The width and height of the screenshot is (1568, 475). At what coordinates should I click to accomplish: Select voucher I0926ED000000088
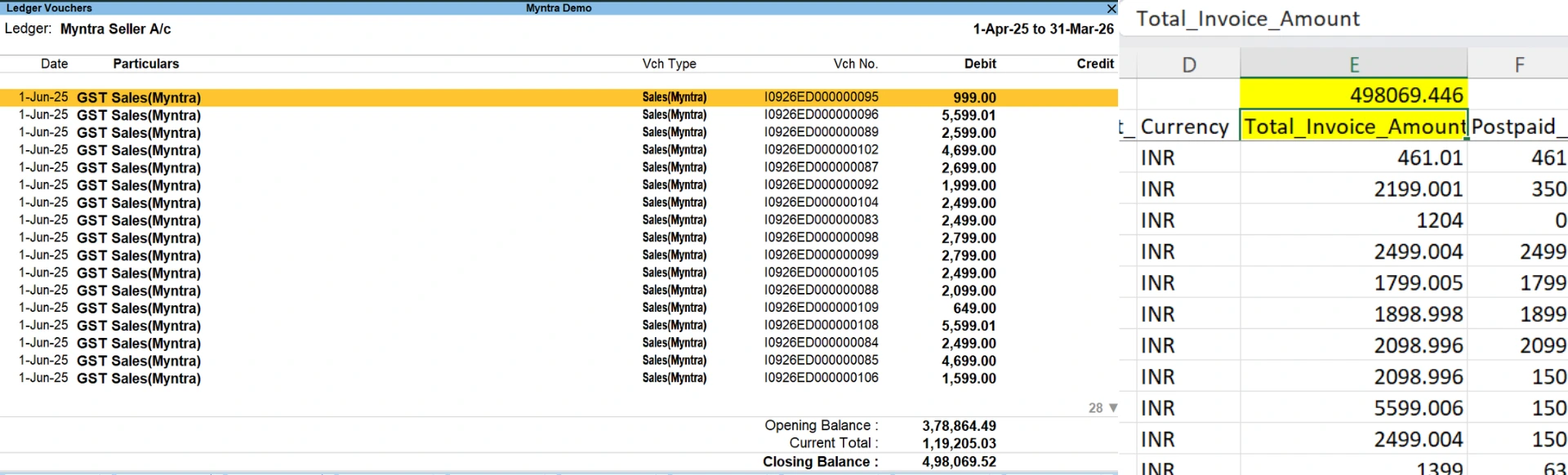point(821,291)
